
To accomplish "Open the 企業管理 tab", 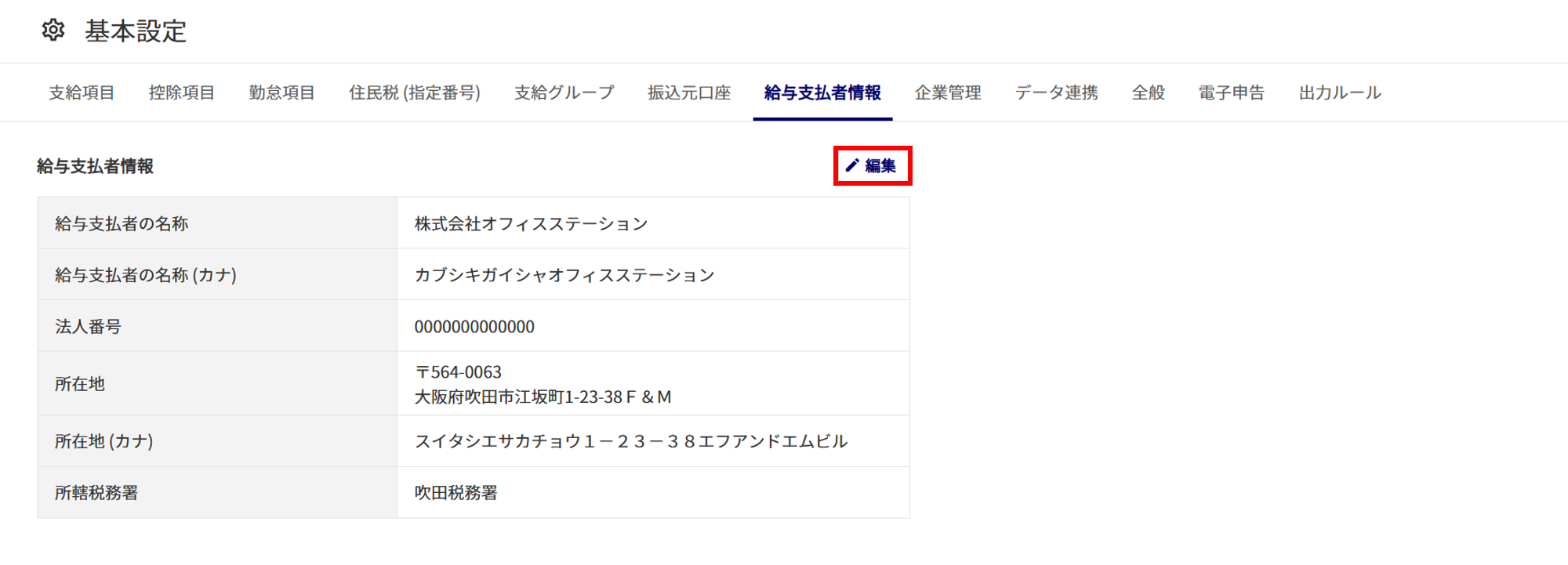I will [948, 92].
